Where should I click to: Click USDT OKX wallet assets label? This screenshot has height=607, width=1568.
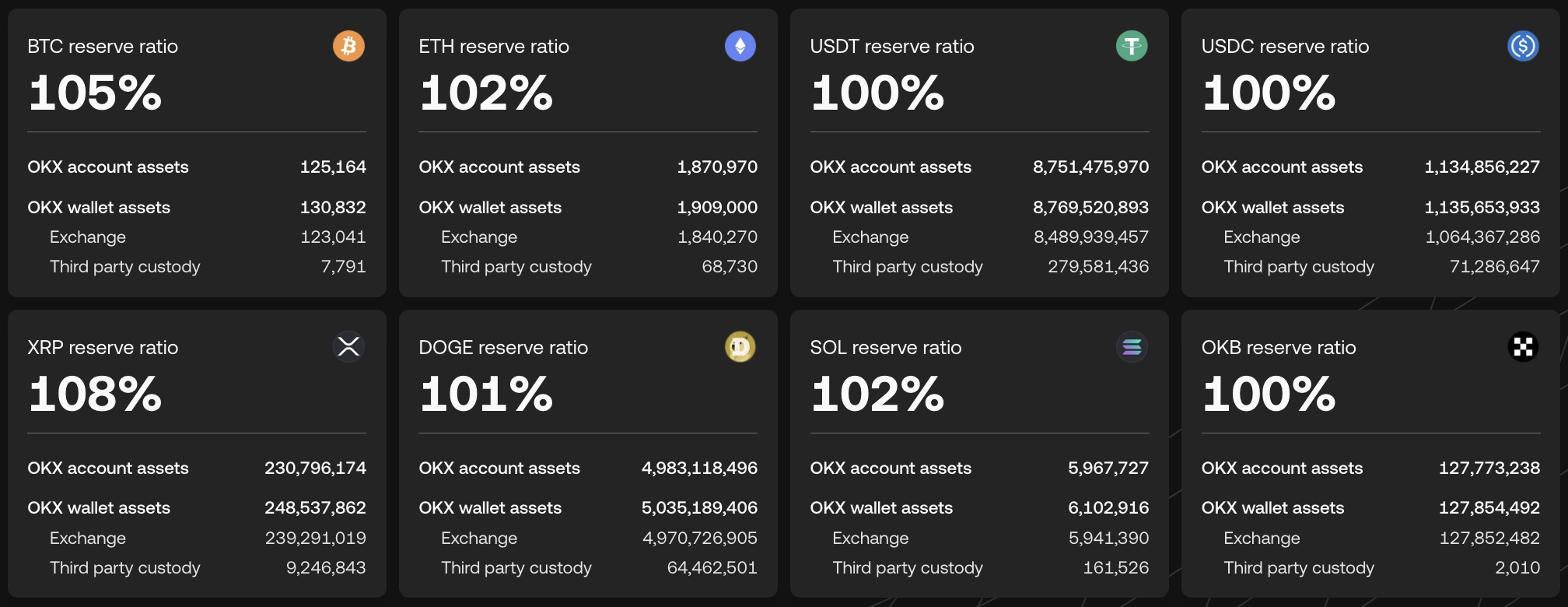point(881,208)
